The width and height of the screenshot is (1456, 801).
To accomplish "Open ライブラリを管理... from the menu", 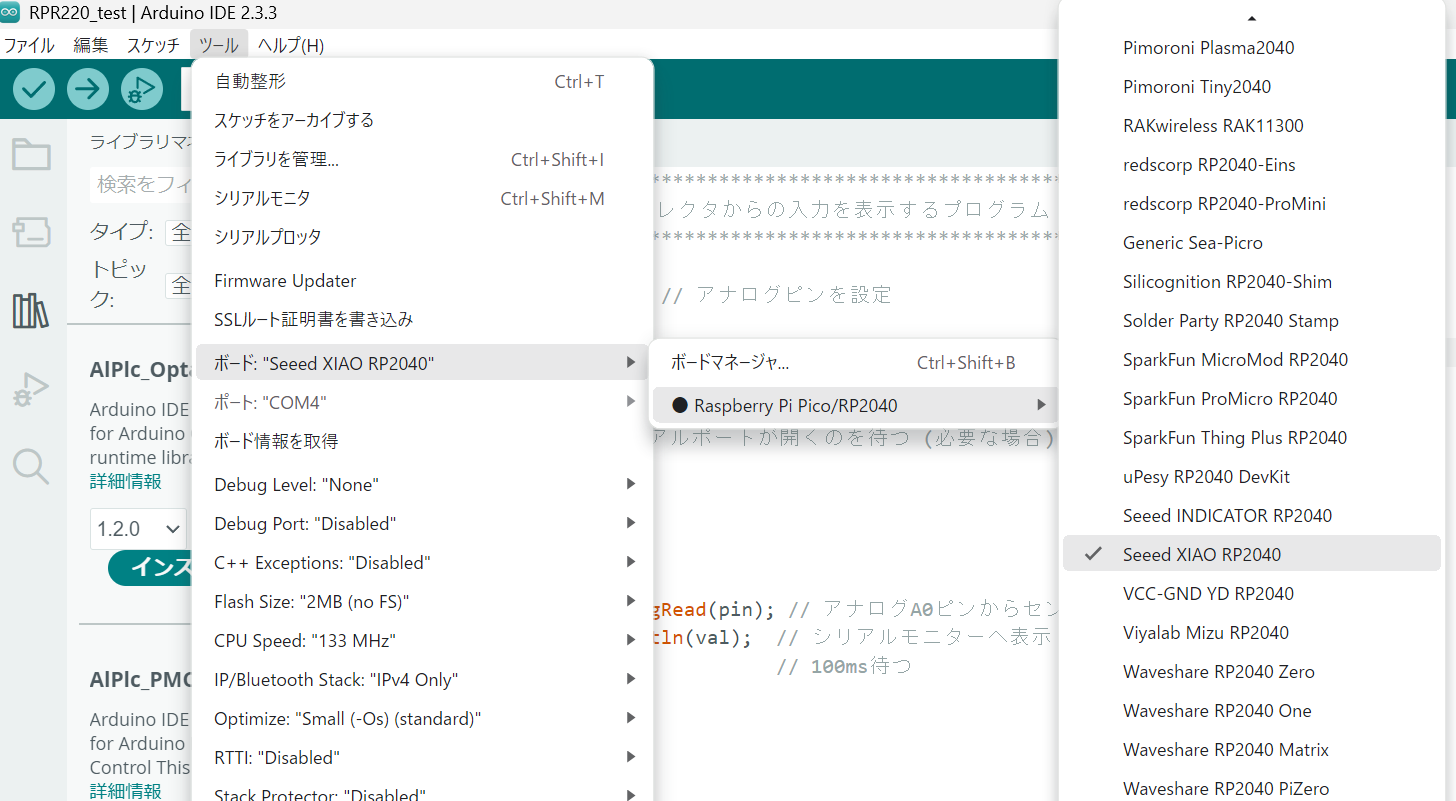I will [x=422, y=159].
